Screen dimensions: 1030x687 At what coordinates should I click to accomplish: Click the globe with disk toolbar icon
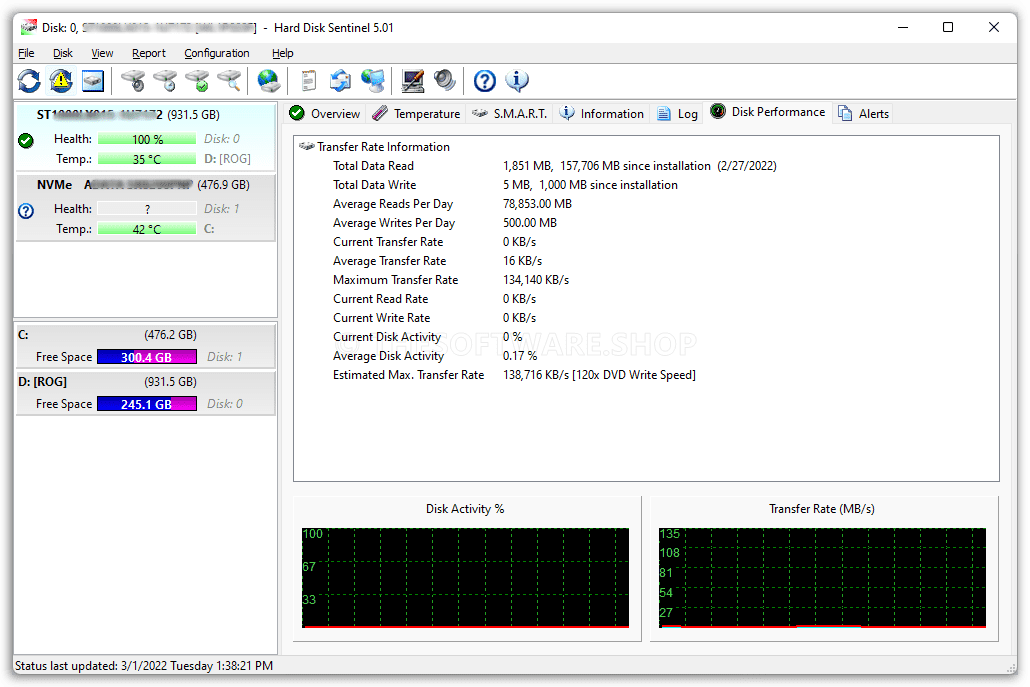click(269, 81)
